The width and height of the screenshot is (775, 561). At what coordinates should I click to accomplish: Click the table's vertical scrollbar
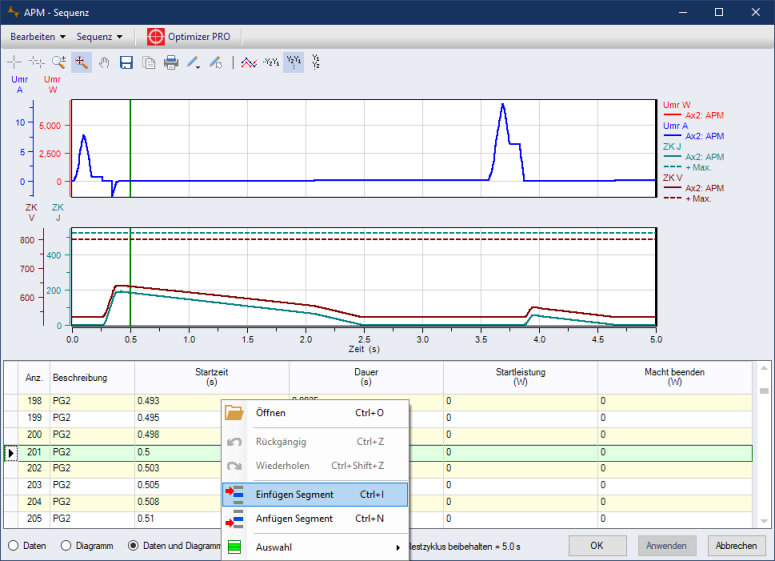764,450
